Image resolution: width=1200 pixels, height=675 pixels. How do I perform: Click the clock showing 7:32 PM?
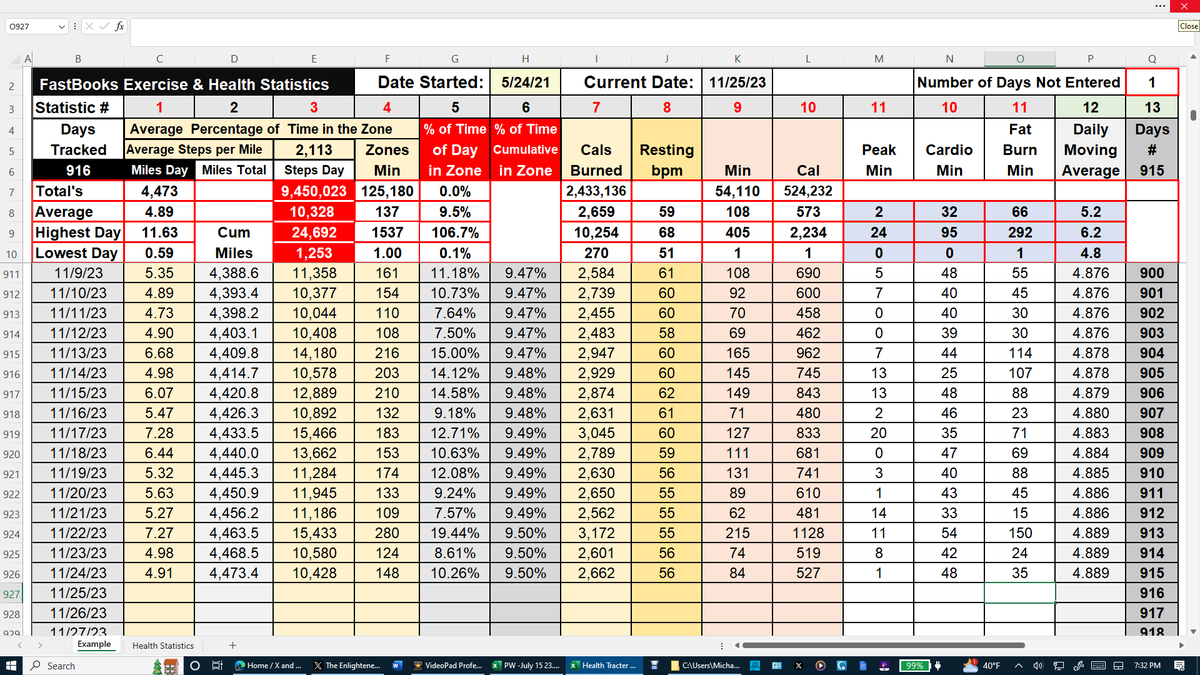pyautogui.click(x=1148, y=665)
